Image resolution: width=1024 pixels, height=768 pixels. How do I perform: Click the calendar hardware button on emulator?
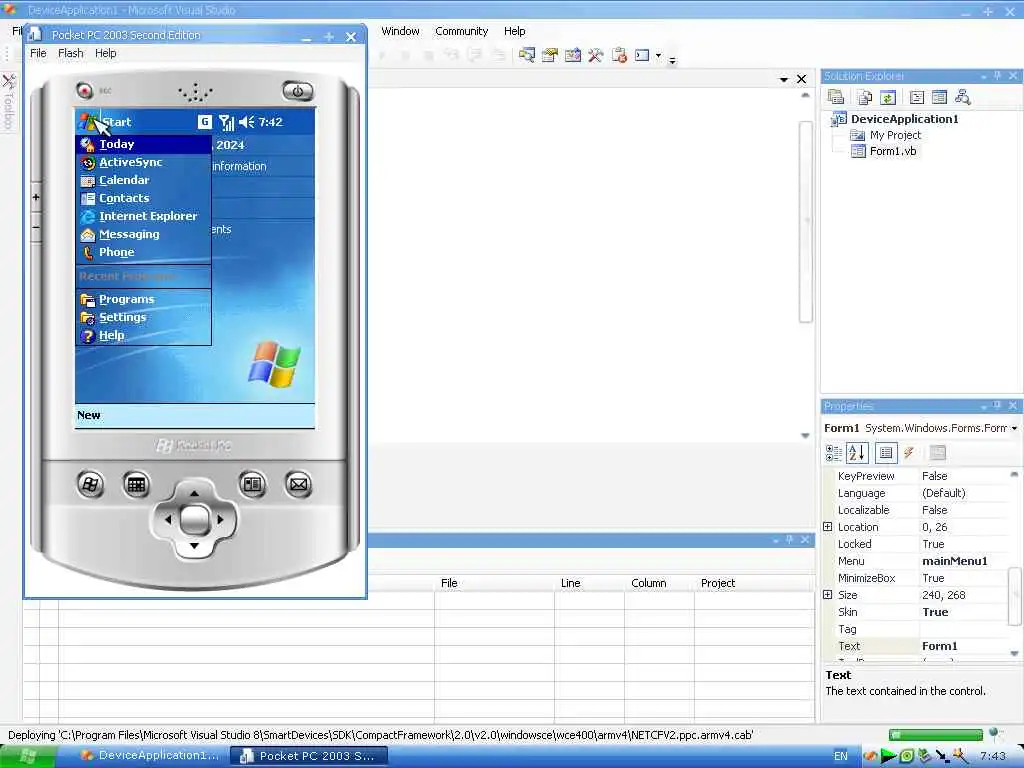pos(136,485)
